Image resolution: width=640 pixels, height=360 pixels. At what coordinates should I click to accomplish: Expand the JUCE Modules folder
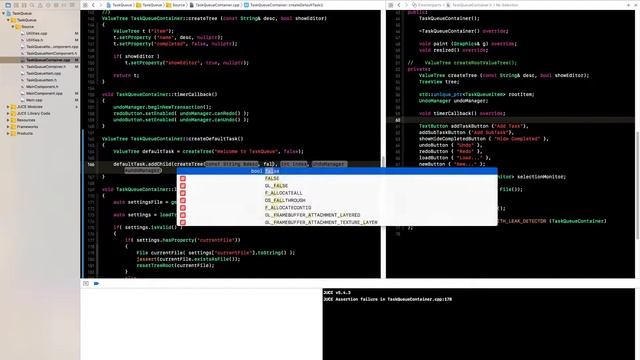click(8, 107)
